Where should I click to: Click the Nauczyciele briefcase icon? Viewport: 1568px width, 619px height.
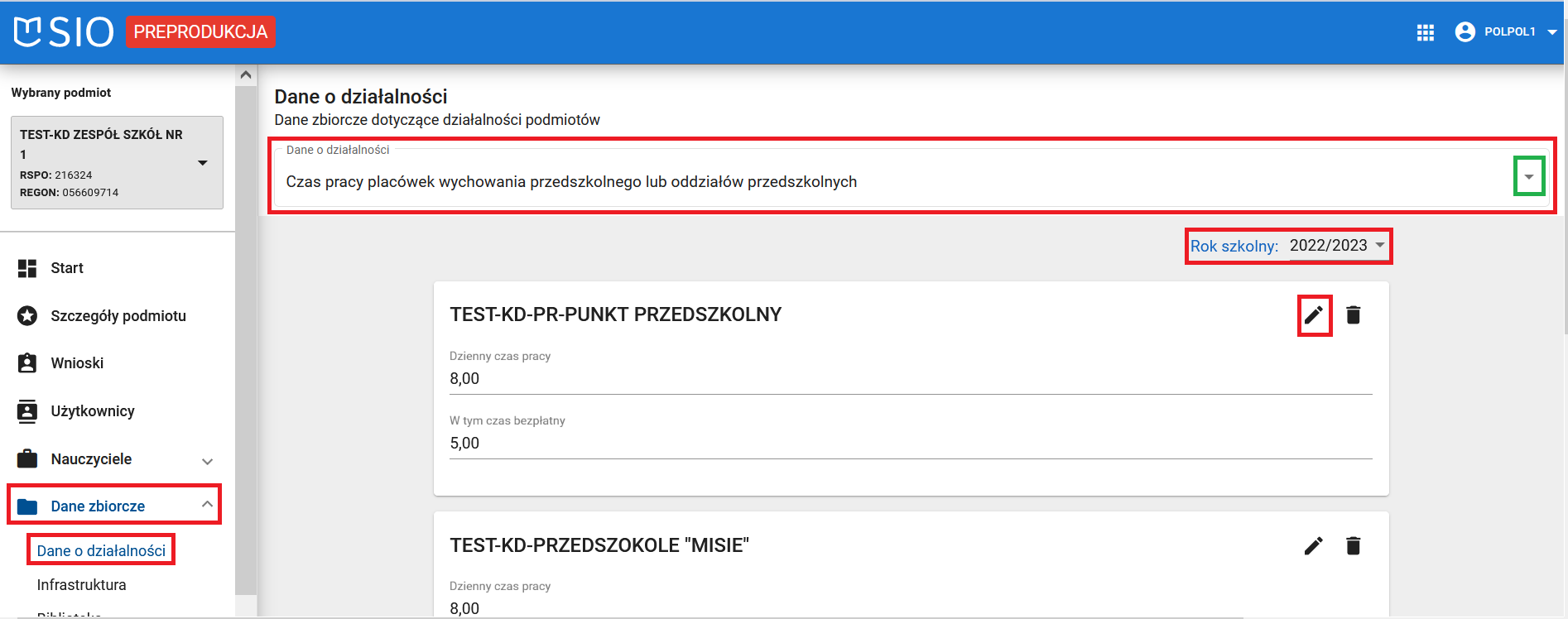point(25,458)
